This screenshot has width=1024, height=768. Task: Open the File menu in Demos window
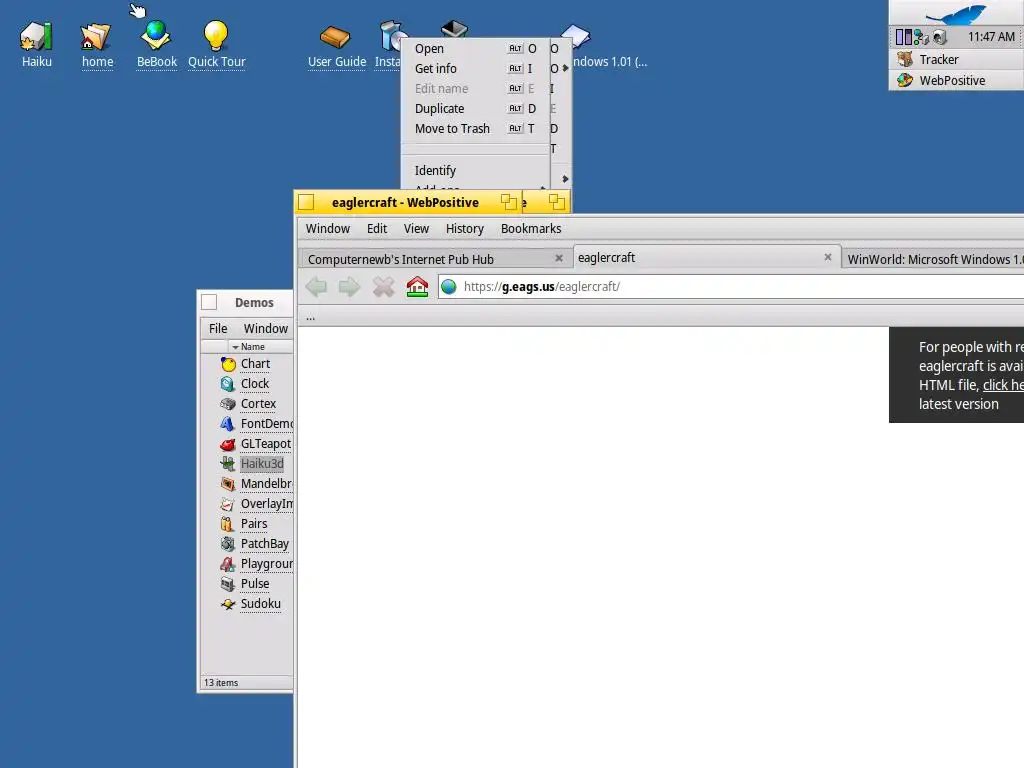[x=218, y=328]
